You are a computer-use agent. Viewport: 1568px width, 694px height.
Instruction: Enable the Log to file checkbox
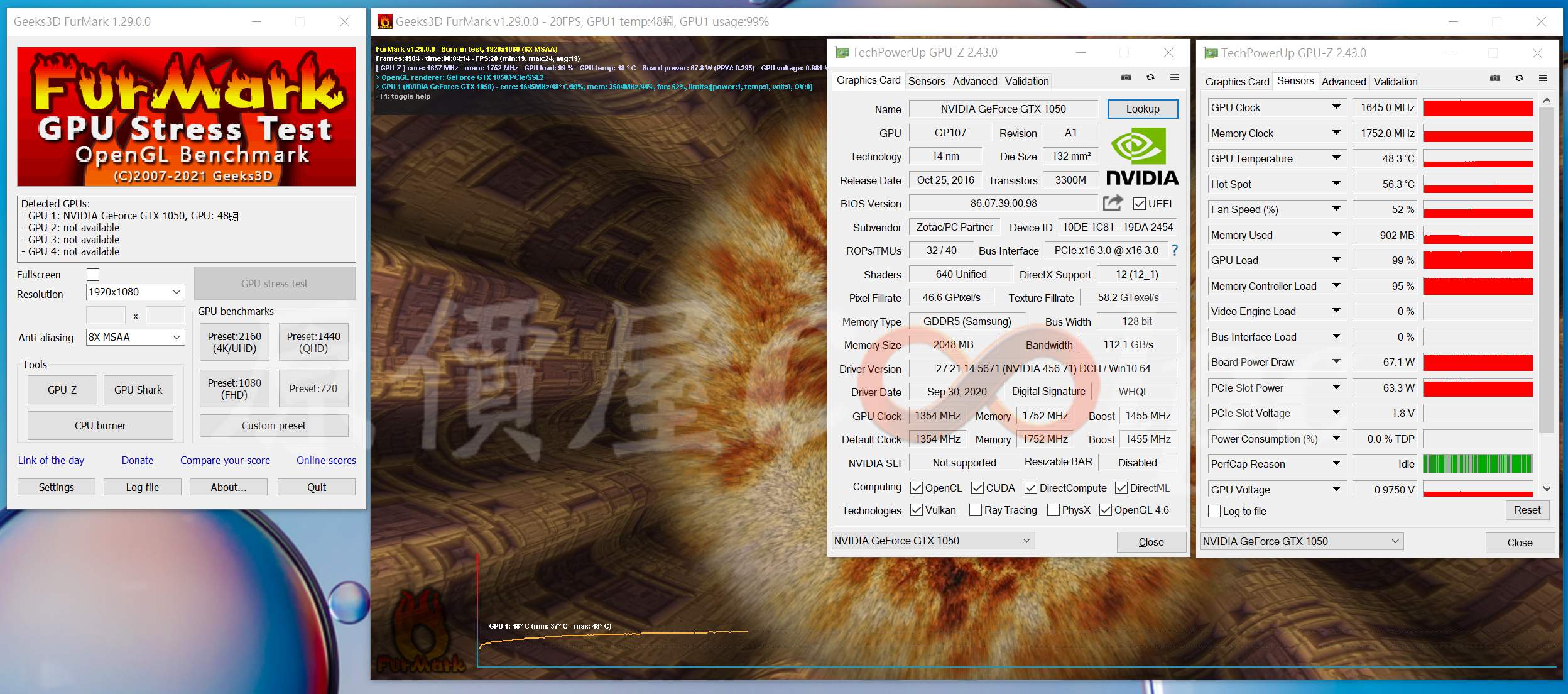(1214, 511)
